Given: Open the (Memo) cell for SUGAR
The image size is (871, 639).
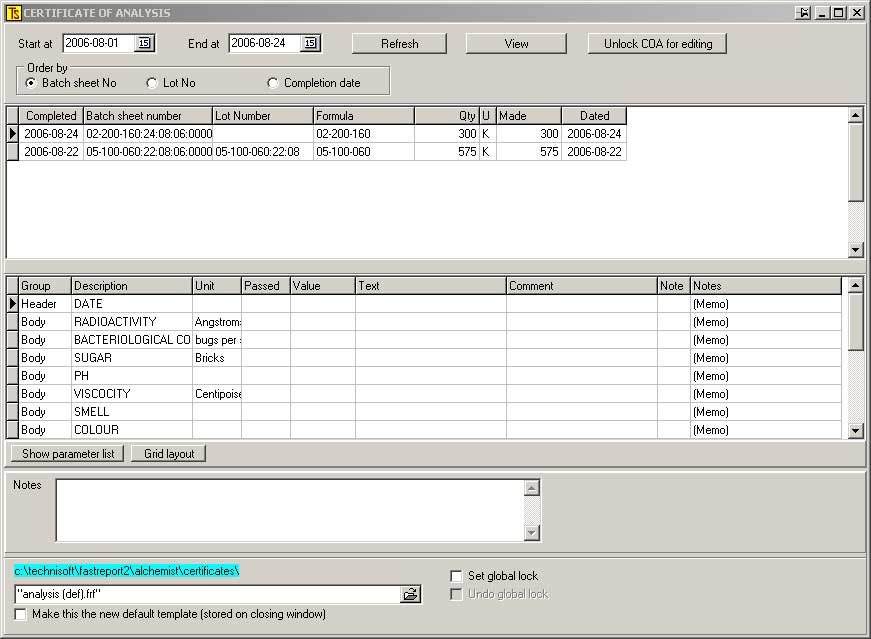Looking at the screenshot, I should pos(766,358).
